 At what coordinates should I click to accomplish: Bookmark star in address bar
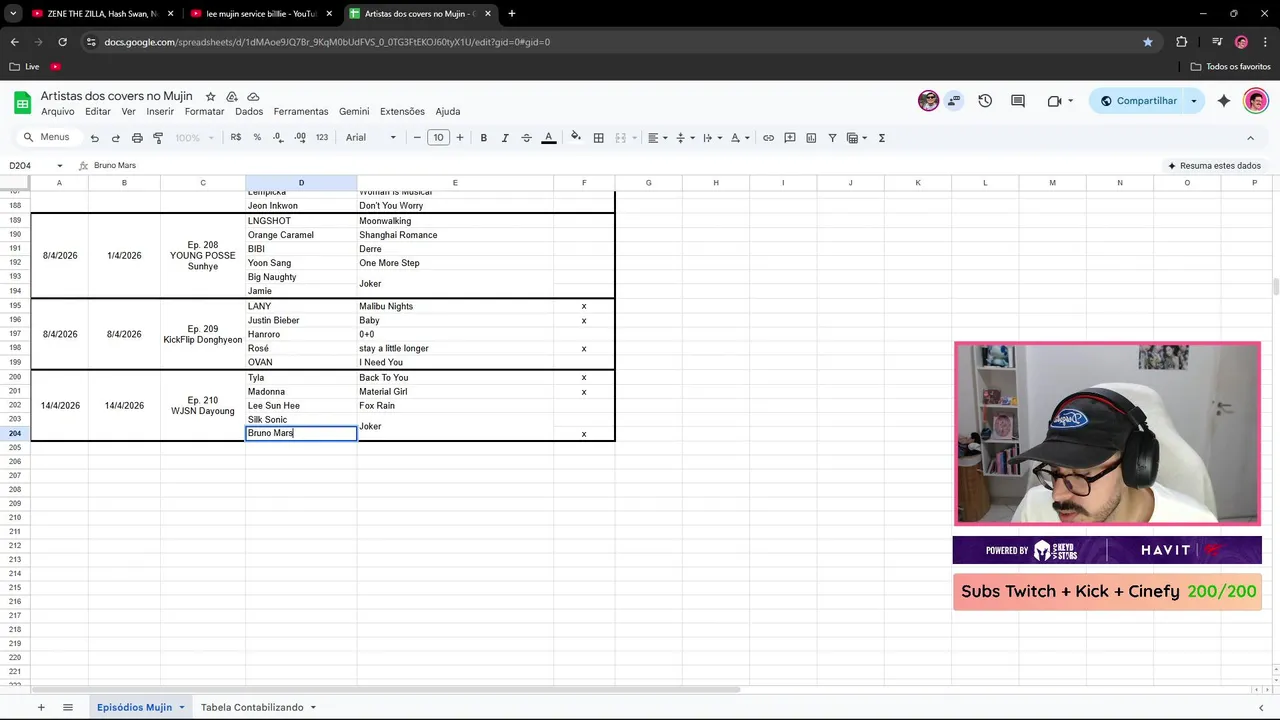click(1148, 42)
